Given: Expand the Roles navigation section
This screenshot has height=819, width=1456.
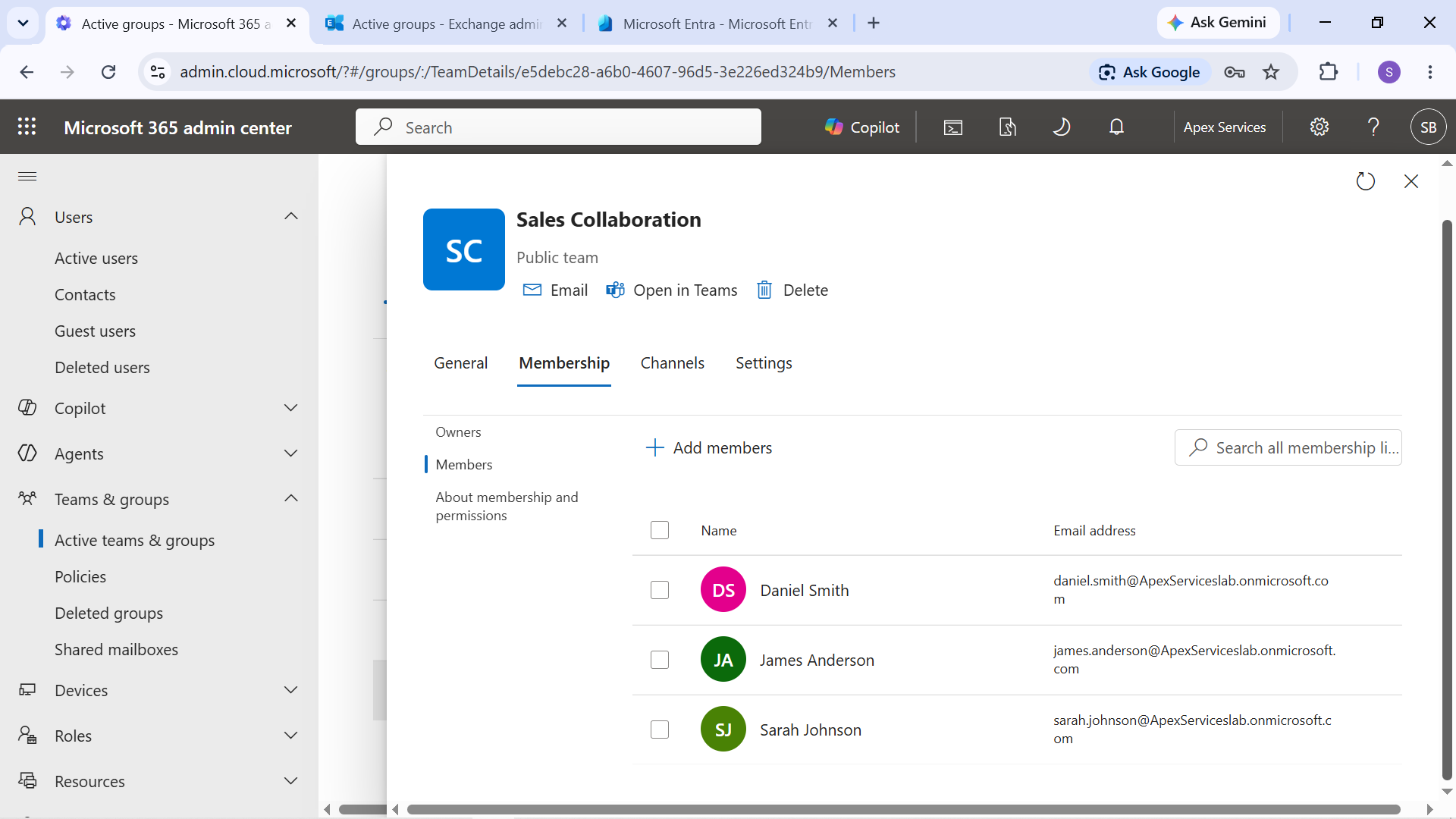Looking at the screenshot, I should point(290,736).
